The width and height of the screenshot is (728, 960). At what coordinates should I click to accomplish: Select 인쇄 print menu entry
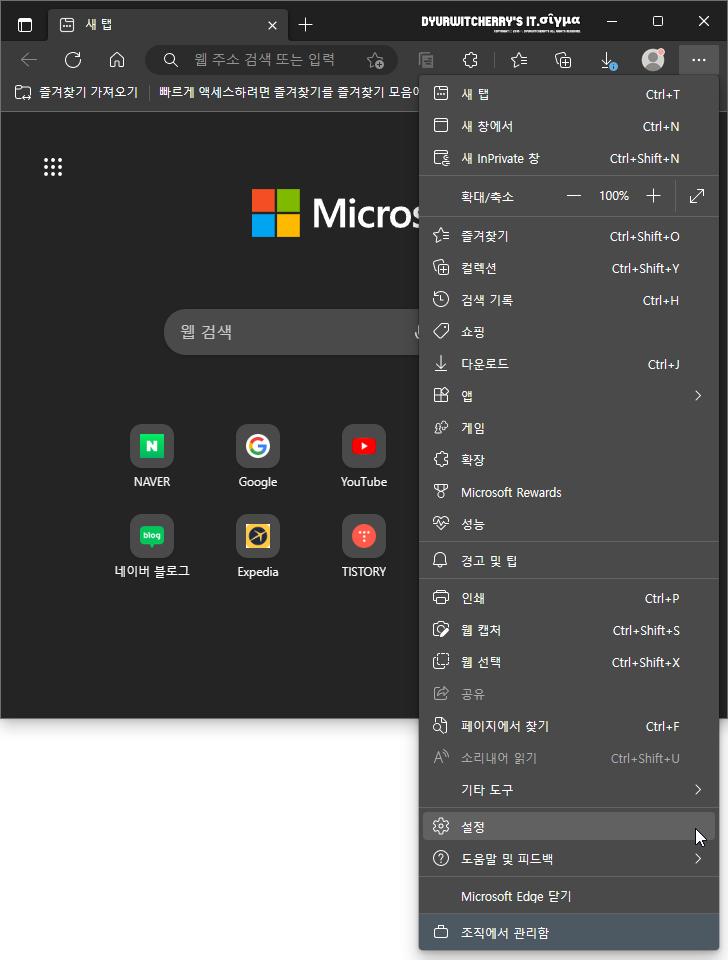pyautogui.click(x=569, y=598)
